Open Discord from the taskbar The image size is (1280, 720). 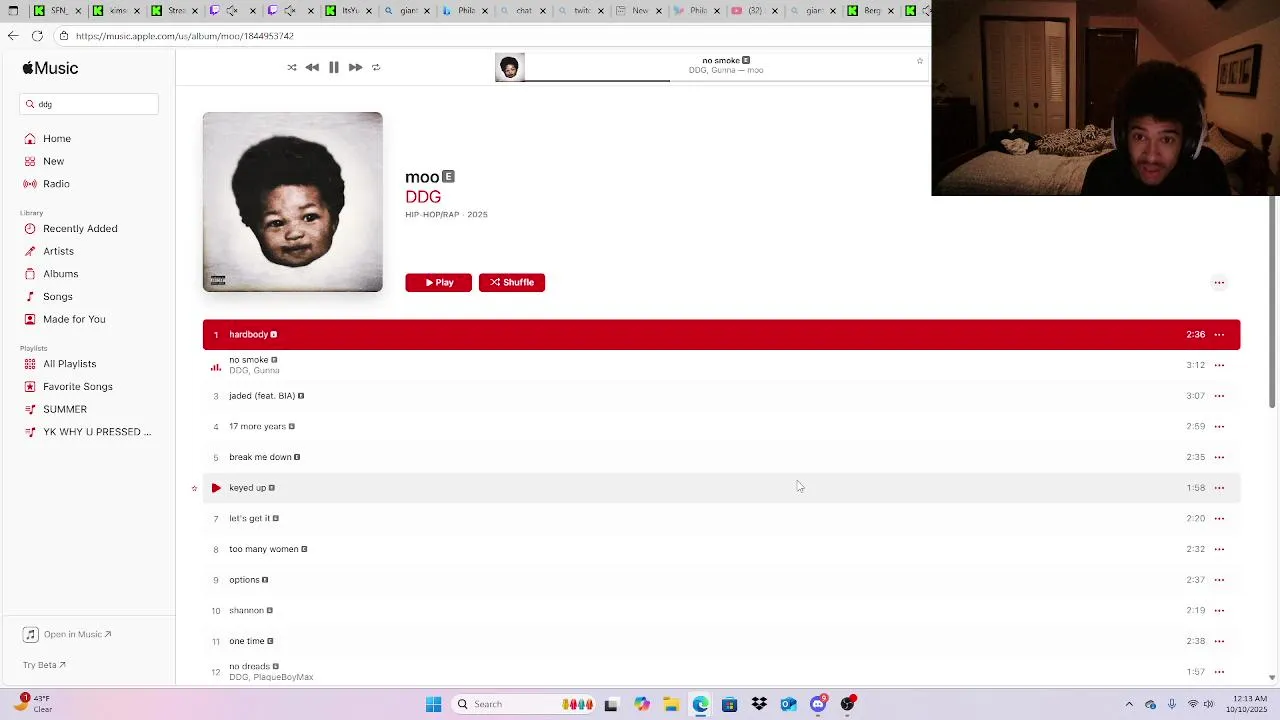pyautogui.click(x=818, y=704)
